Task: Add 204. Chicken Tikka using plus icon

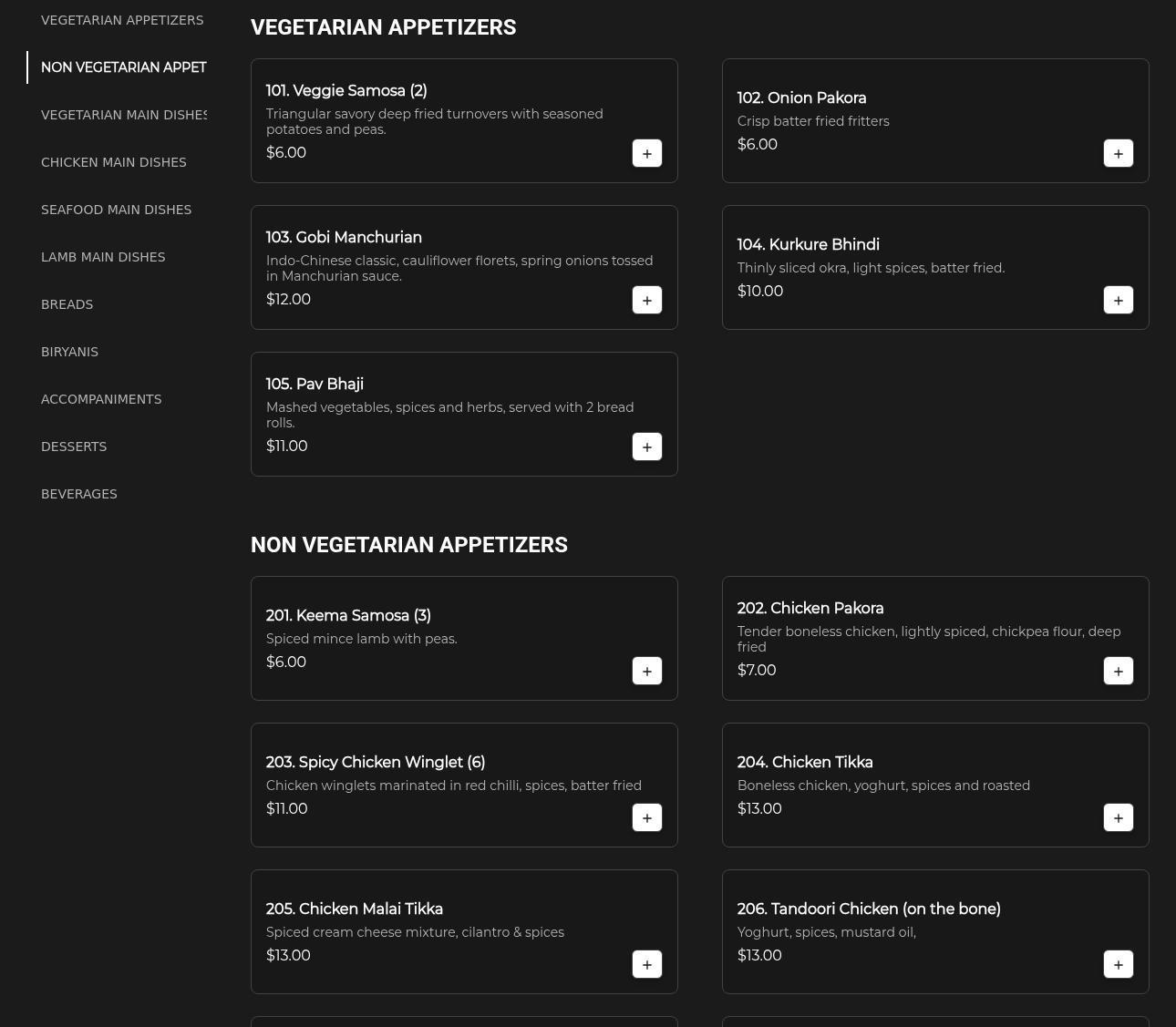Action: tap(1119, 817)
